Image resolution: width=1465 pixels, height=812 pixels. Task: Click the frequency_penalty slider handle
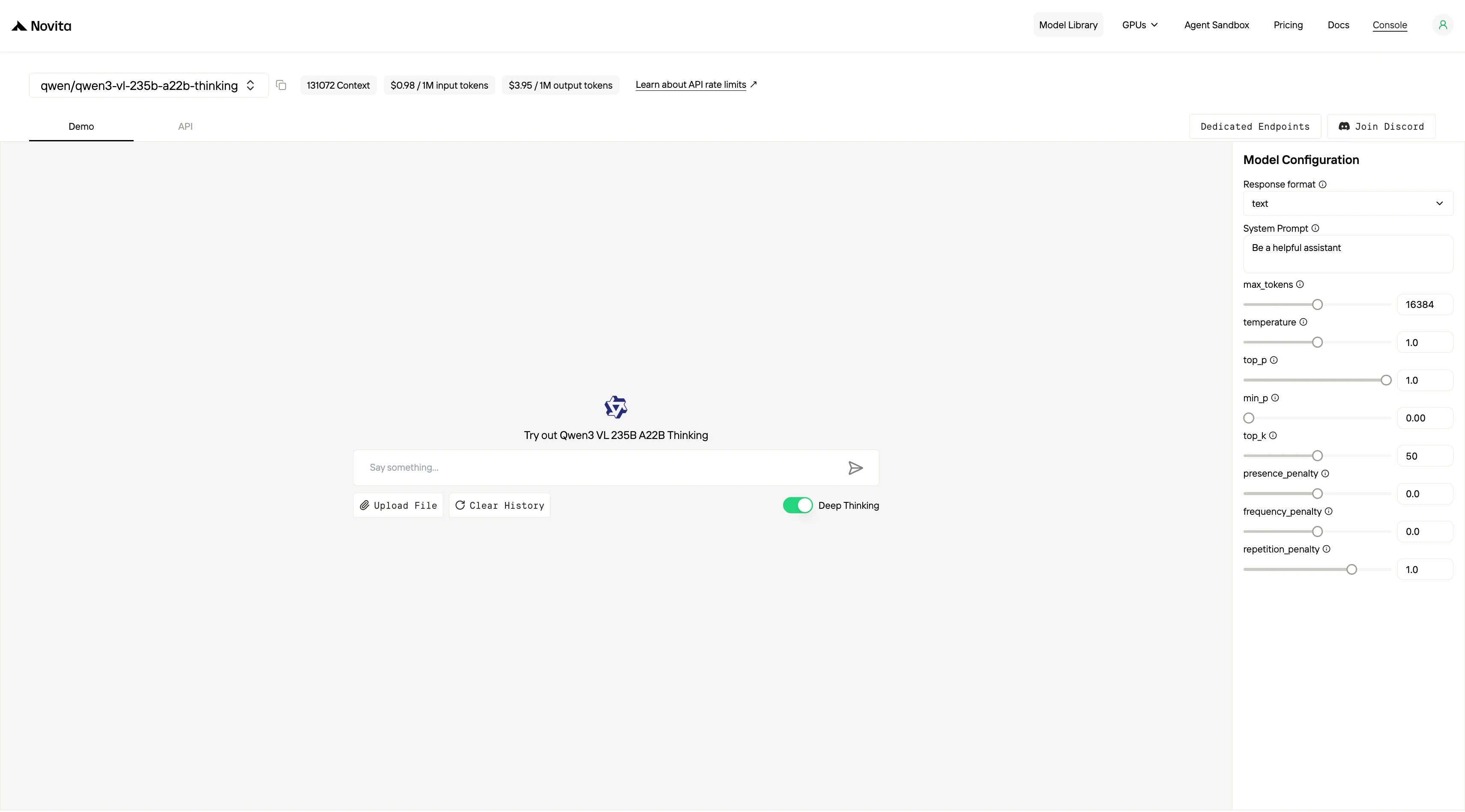click(x=1317, y=531)
